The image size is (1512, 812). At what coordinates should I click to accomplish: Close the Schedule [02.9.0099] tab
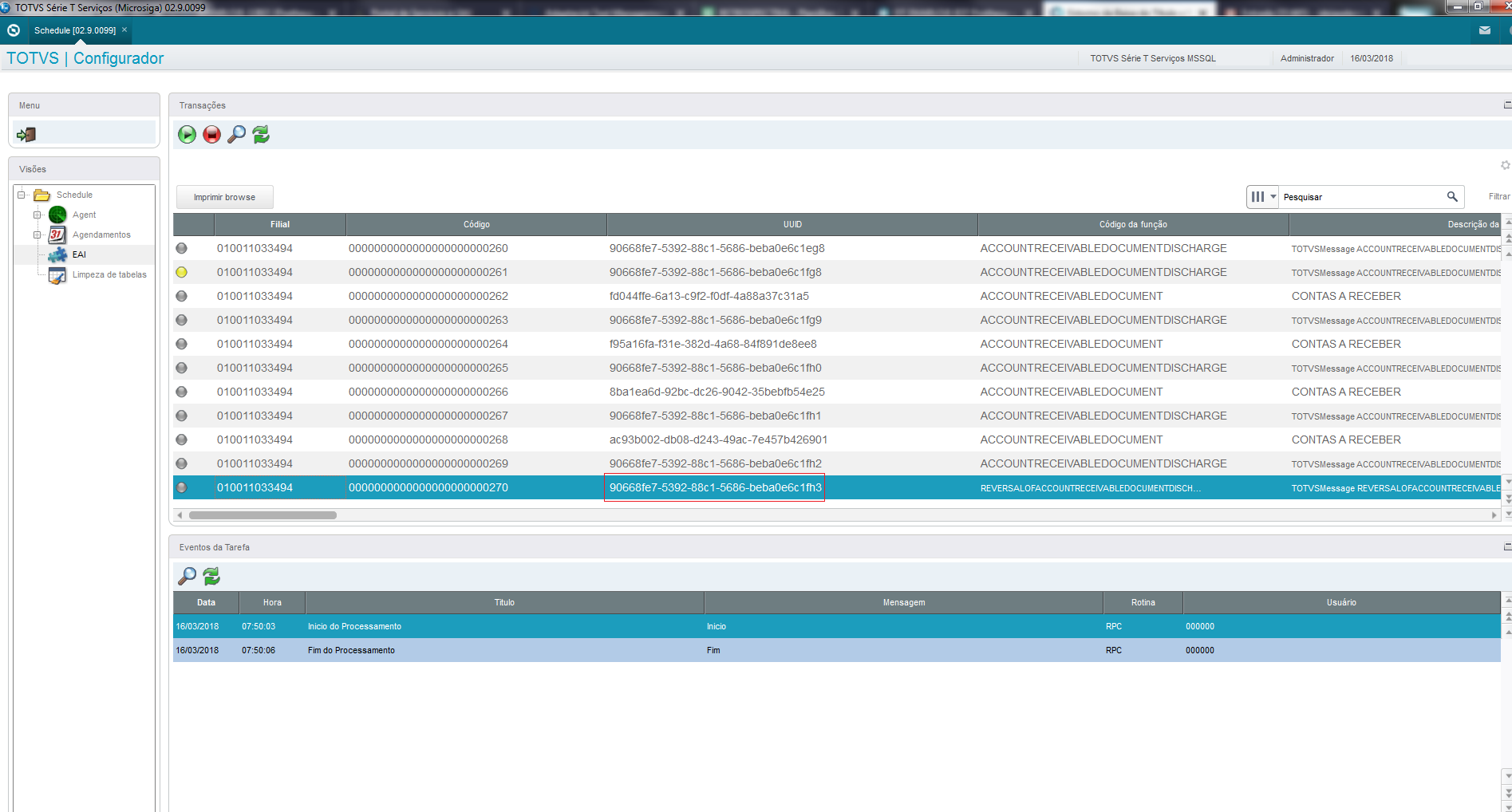[x=124, y=30]
